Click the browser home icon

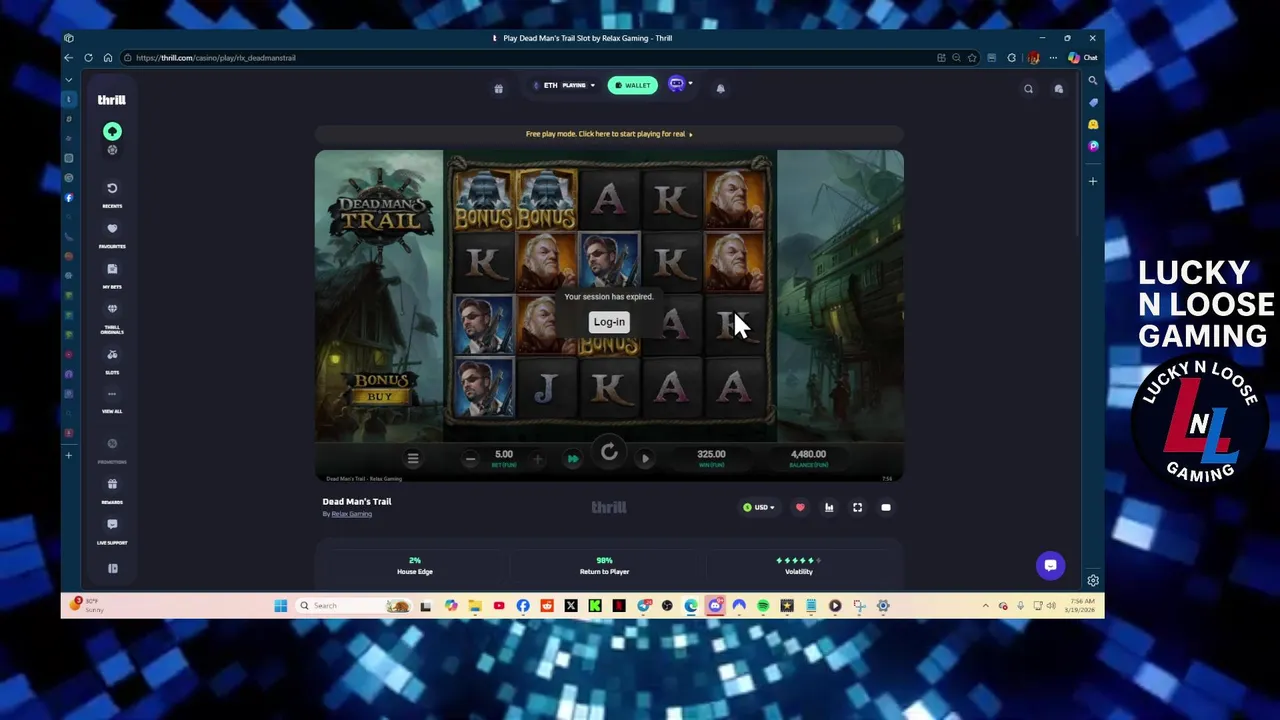(107, 58)
